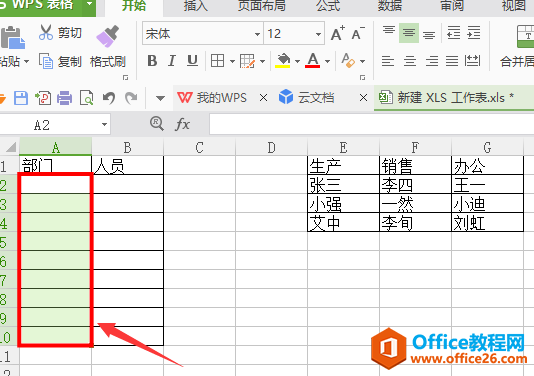Screen dimensions: 534x376
Task: Click the Save floppy disk icon
Action: (21, 98)
